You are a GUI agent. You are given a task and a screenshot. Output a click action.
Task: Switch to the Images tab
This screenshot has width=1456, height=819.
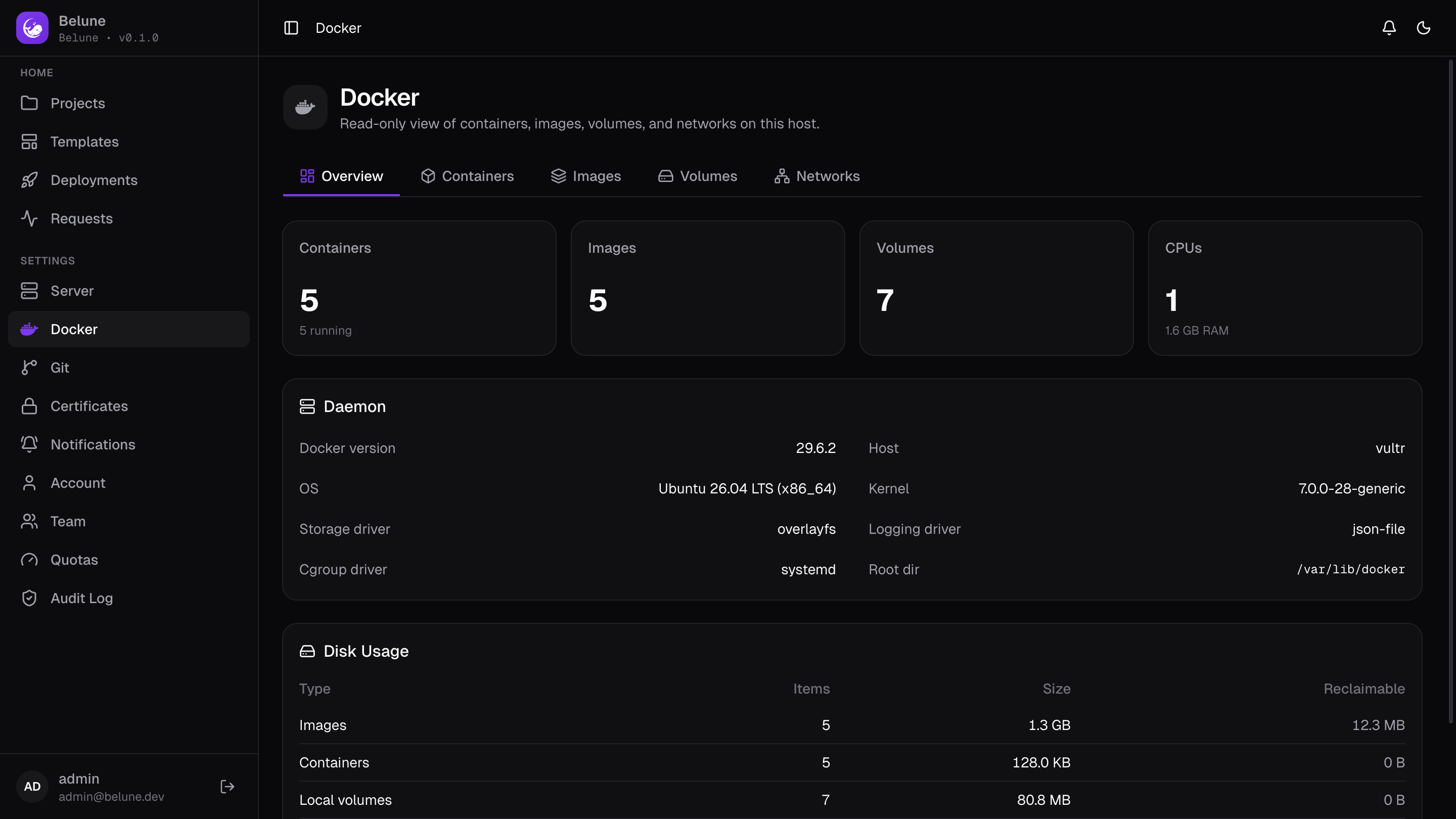(x=585, y=176)
